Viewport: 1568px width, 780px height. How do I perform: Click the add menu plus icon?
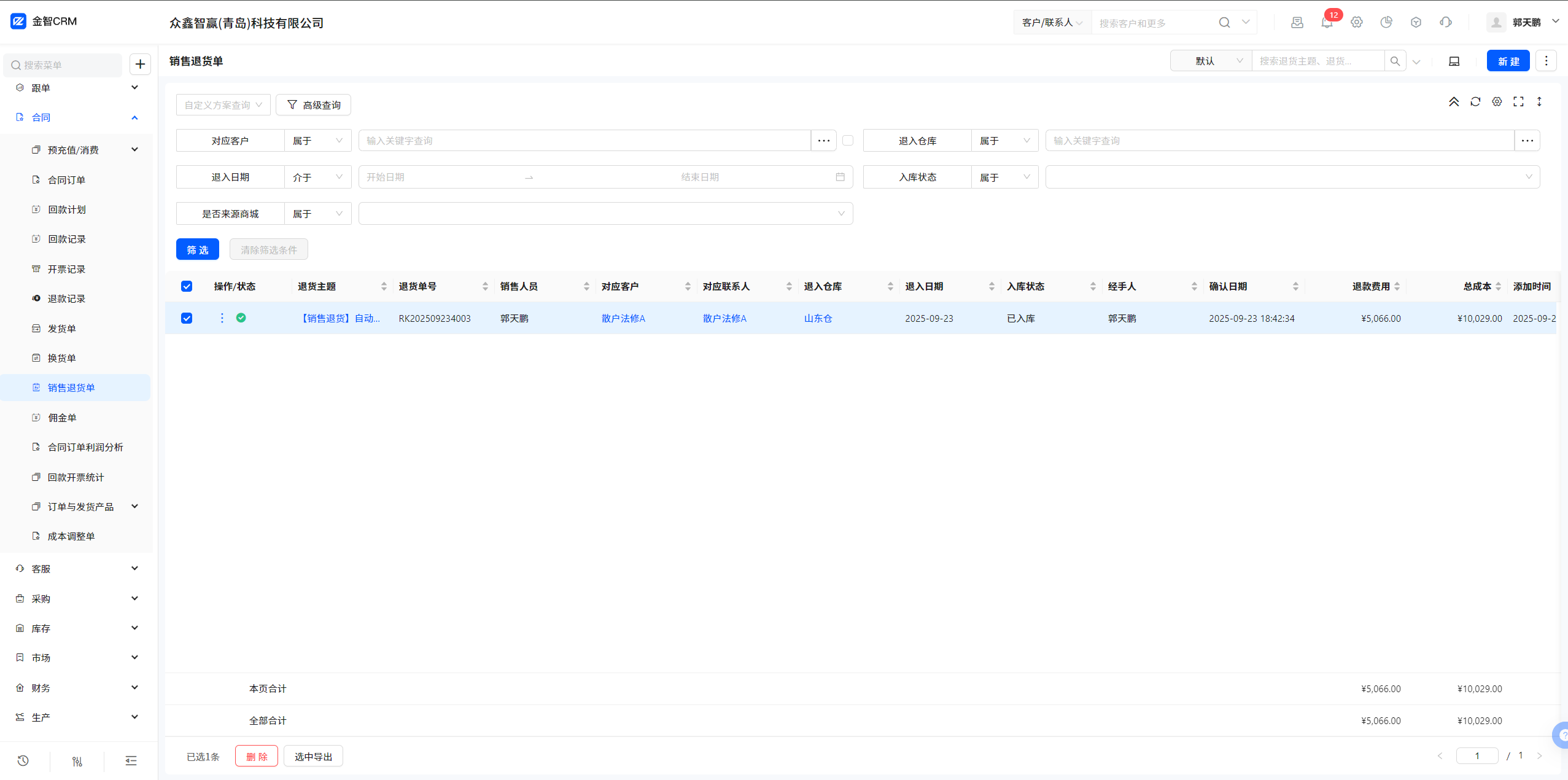point(141,64)
